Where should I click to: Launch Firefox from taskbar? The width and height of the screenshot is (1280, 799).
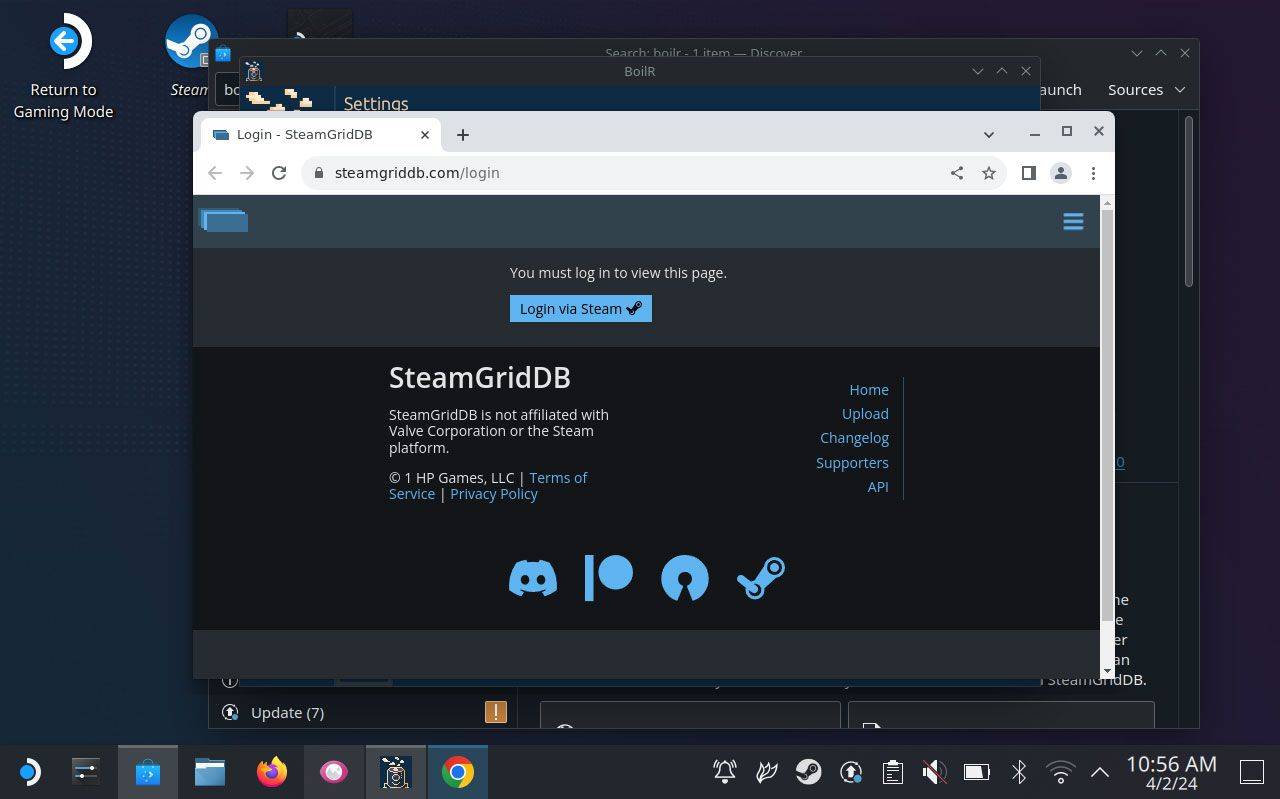[x=272, y=772]
